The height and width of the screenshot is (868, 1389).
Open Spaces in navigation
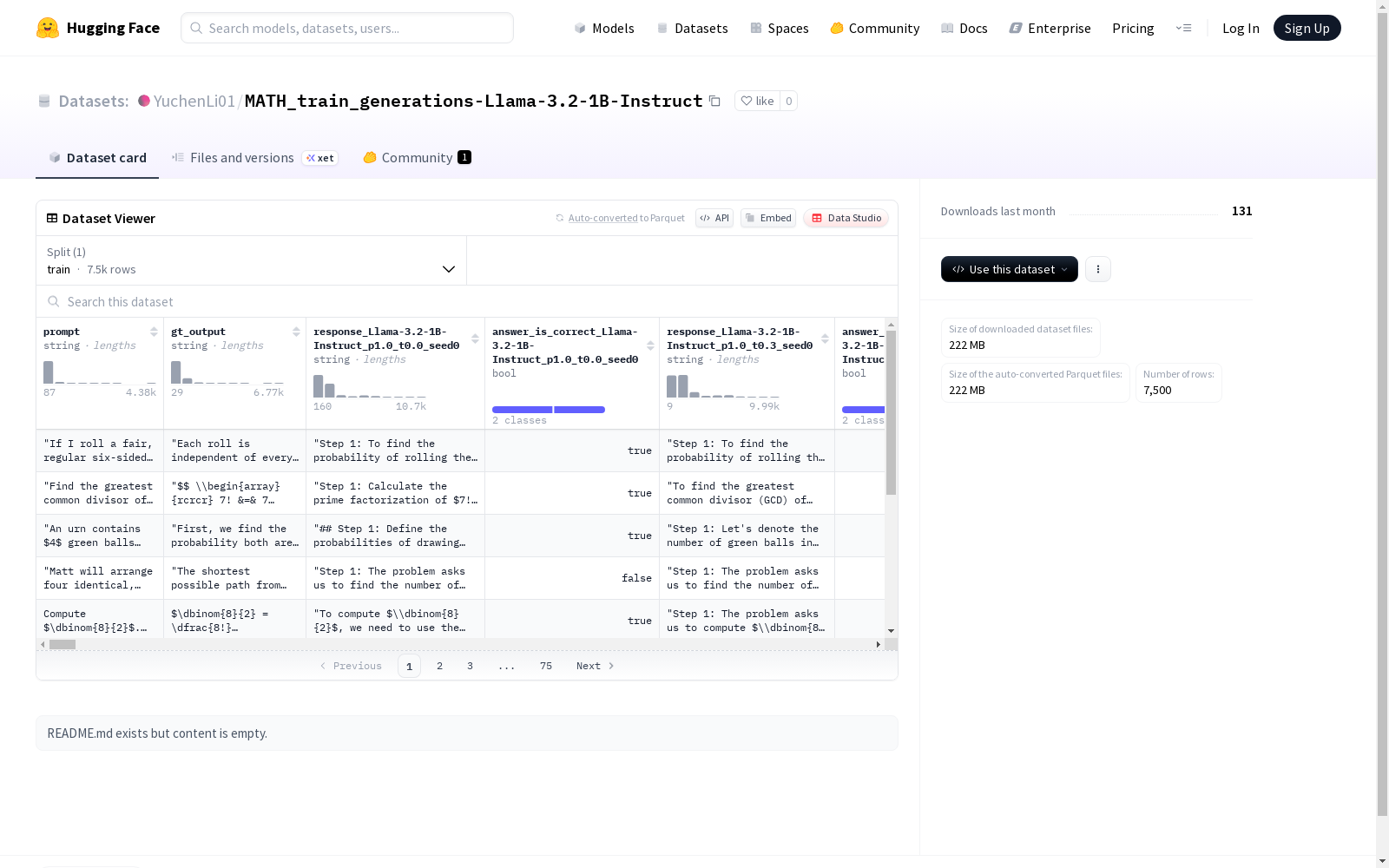(x=779, y=28)
